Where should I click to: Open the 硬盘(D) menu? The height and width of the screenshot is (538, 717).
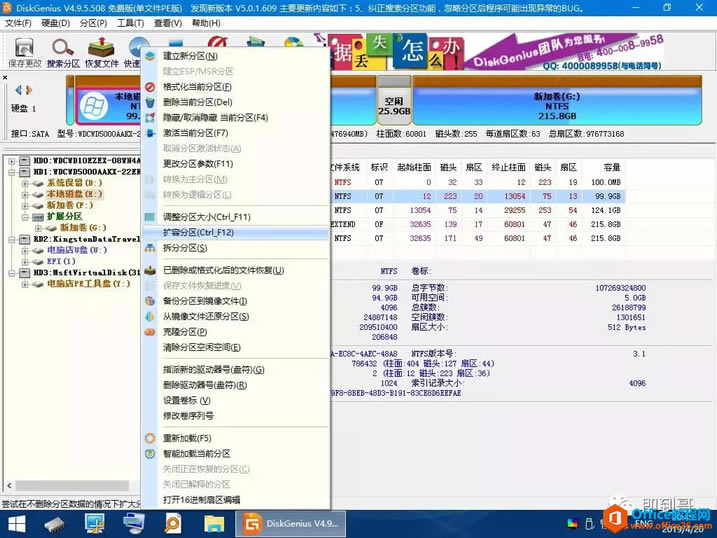[55, 23]
